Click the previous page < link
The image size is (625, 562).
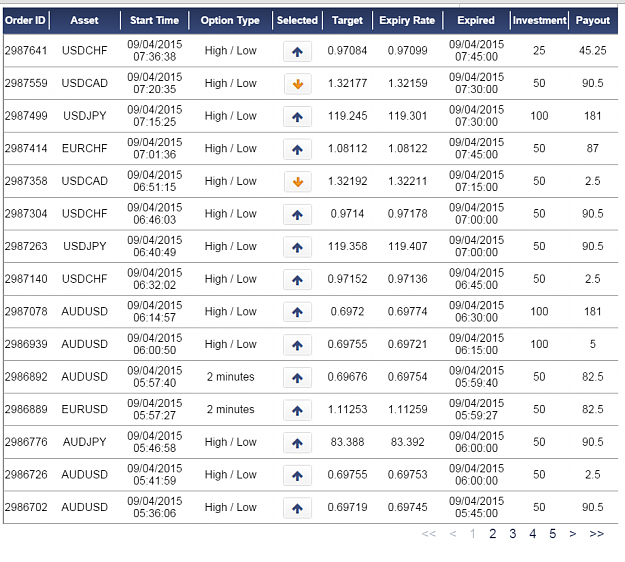click(453, 534)
